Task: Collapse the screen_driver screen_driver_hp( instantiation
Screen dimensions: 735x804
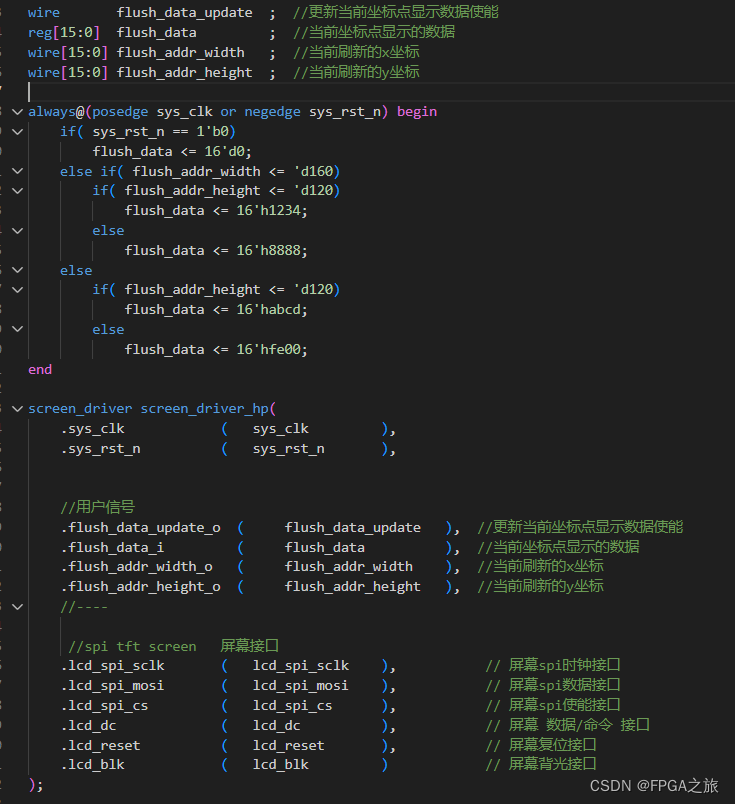Action: [x=17, y=409]
